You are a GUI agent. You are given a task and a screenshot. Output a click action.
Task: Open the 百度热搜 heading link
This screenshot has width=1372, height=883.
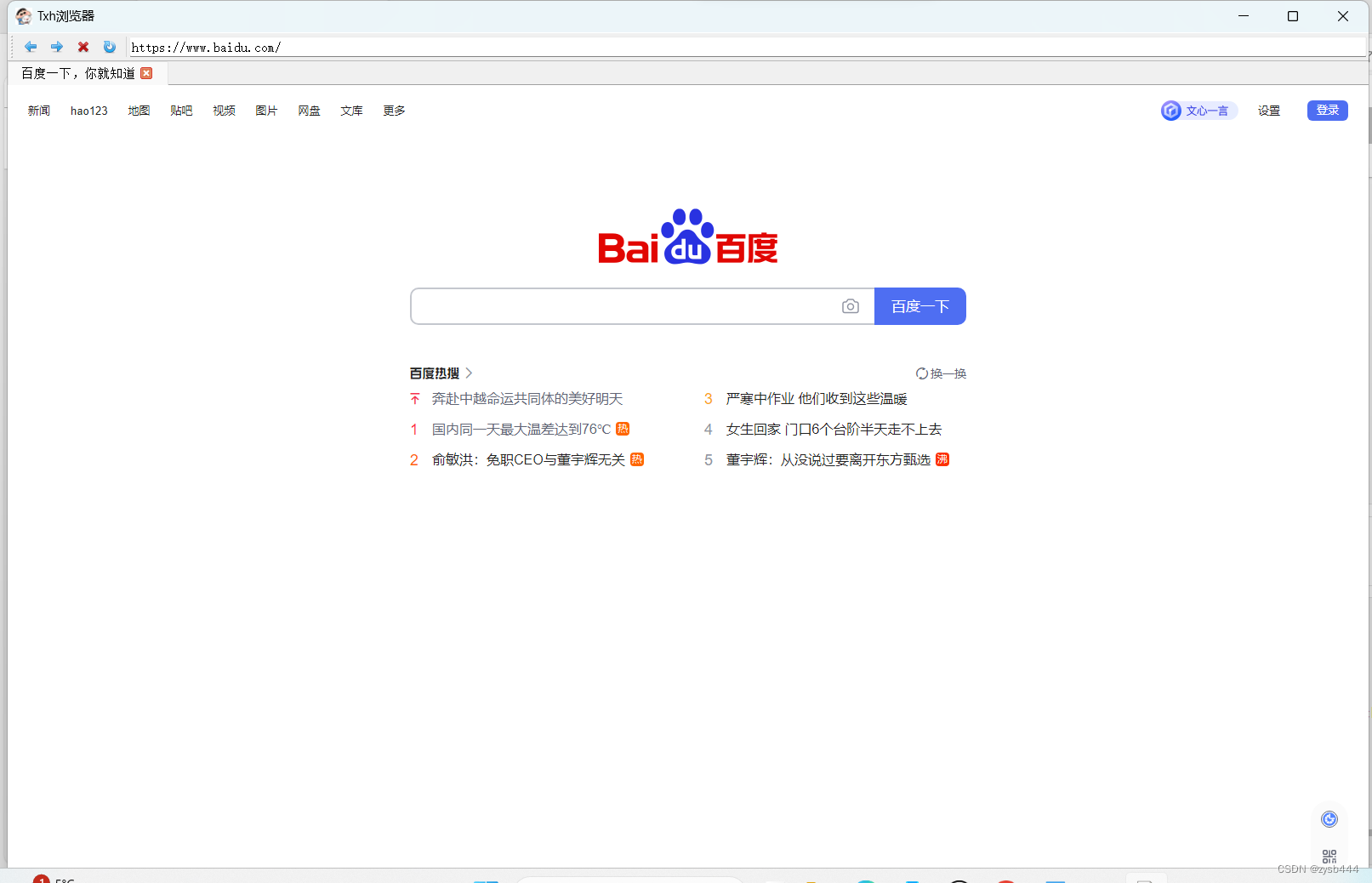click(435, 373)
